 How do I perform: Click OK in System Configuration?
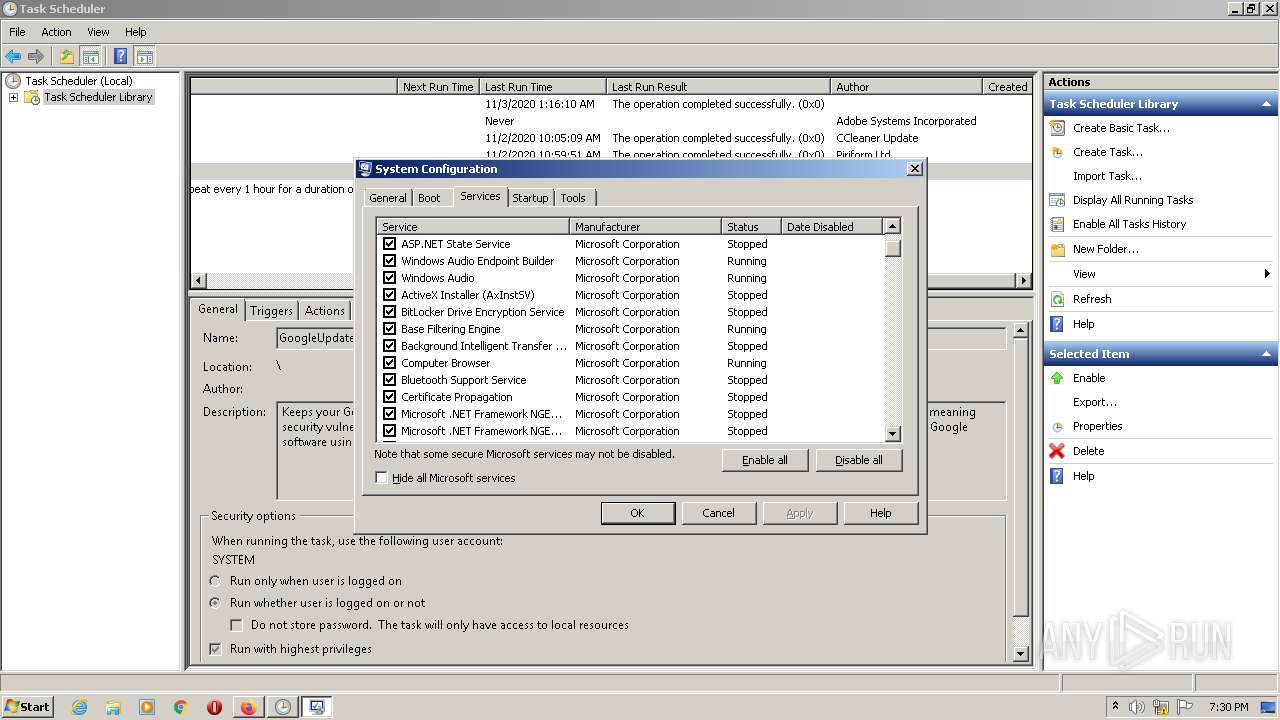[637, 513]
